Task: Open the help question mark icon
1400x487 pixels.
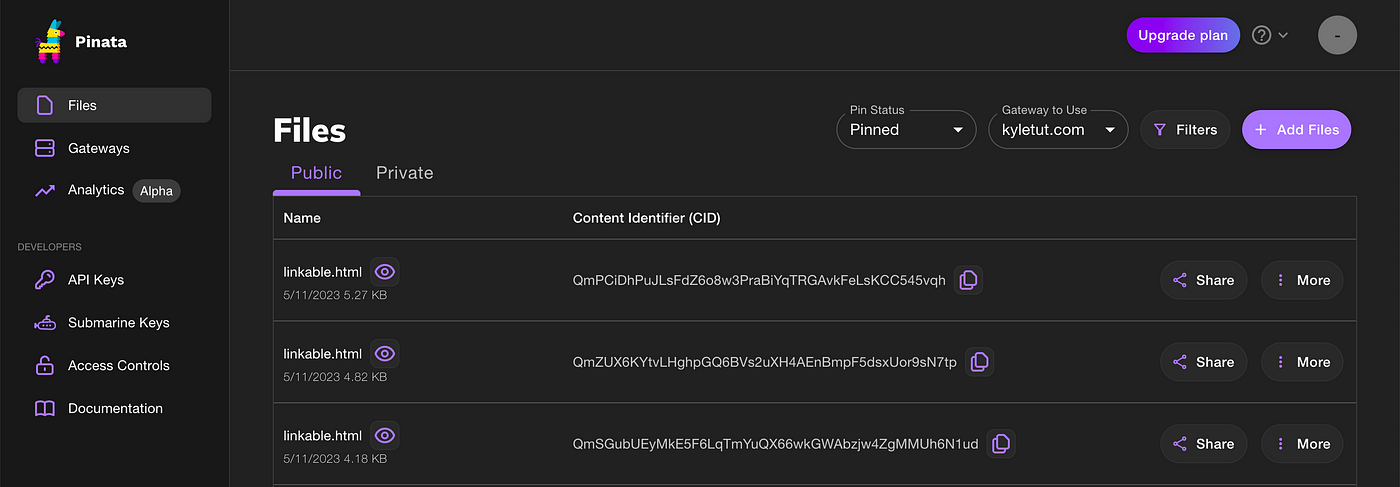Action: 1262,35
